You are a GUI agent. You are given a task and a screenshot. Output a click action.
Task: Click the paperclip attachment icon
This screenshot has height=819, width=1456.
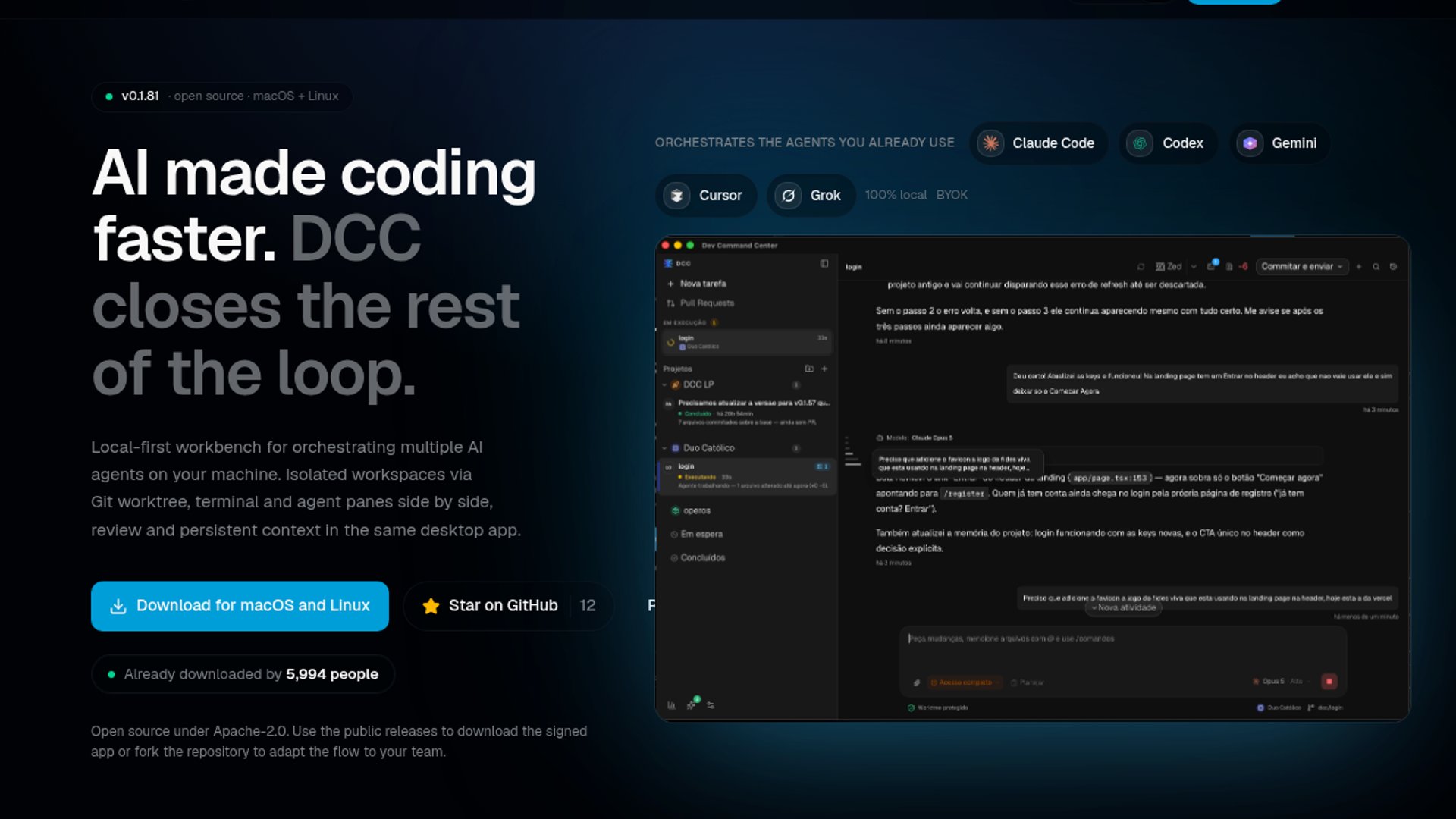pyautogui.click(x=917, y=682)
